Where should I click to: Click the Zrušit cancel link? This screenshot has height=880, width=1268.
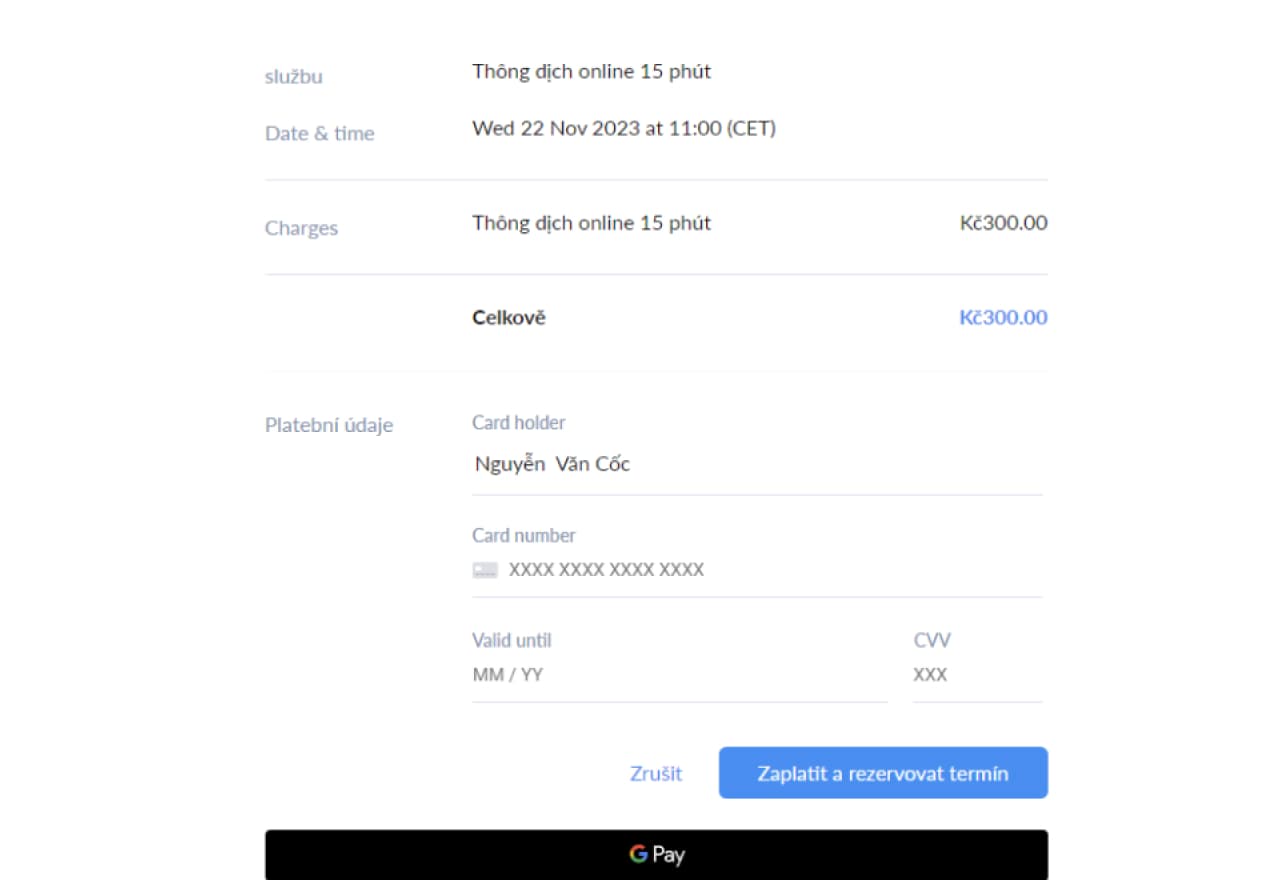(656, 773)
